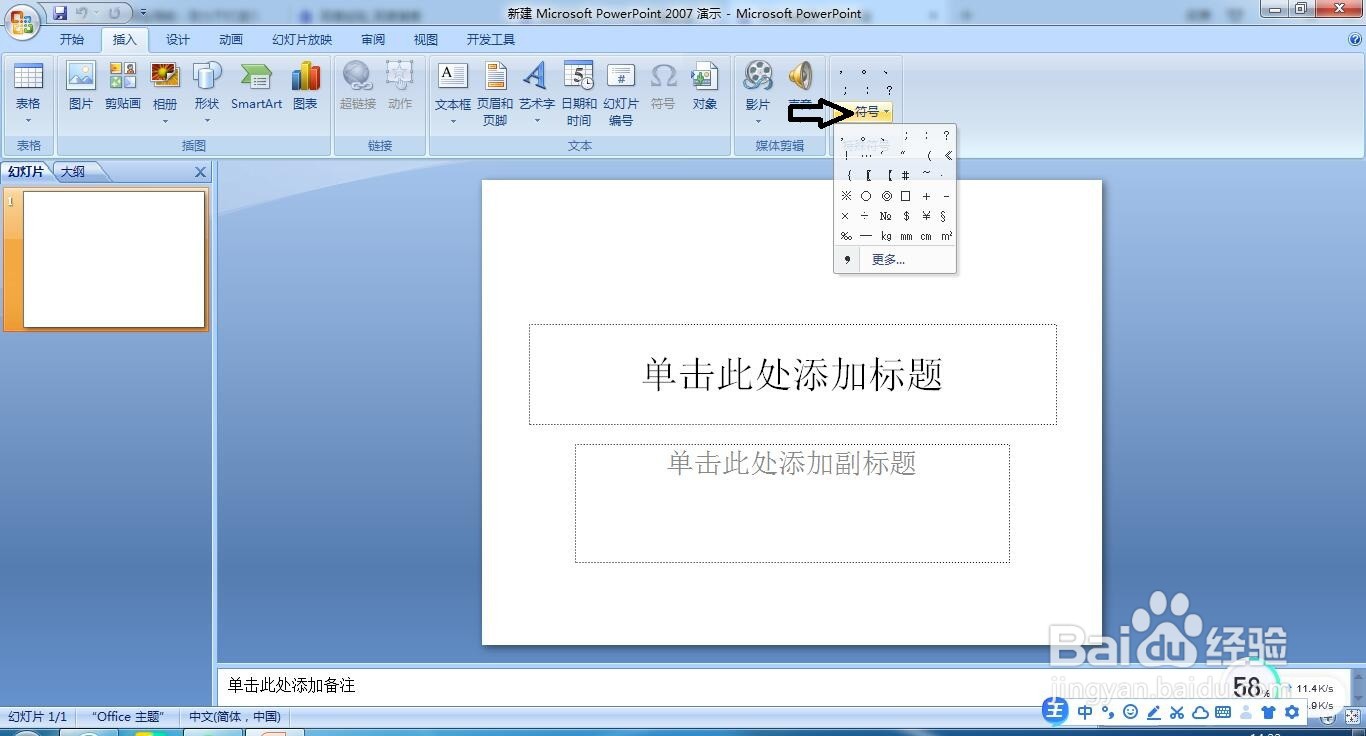Image resolution: width=1366 pixels, height=736 pixels.
Task: Toggle IME punctuation mode icon
Action: [1108, 712]
